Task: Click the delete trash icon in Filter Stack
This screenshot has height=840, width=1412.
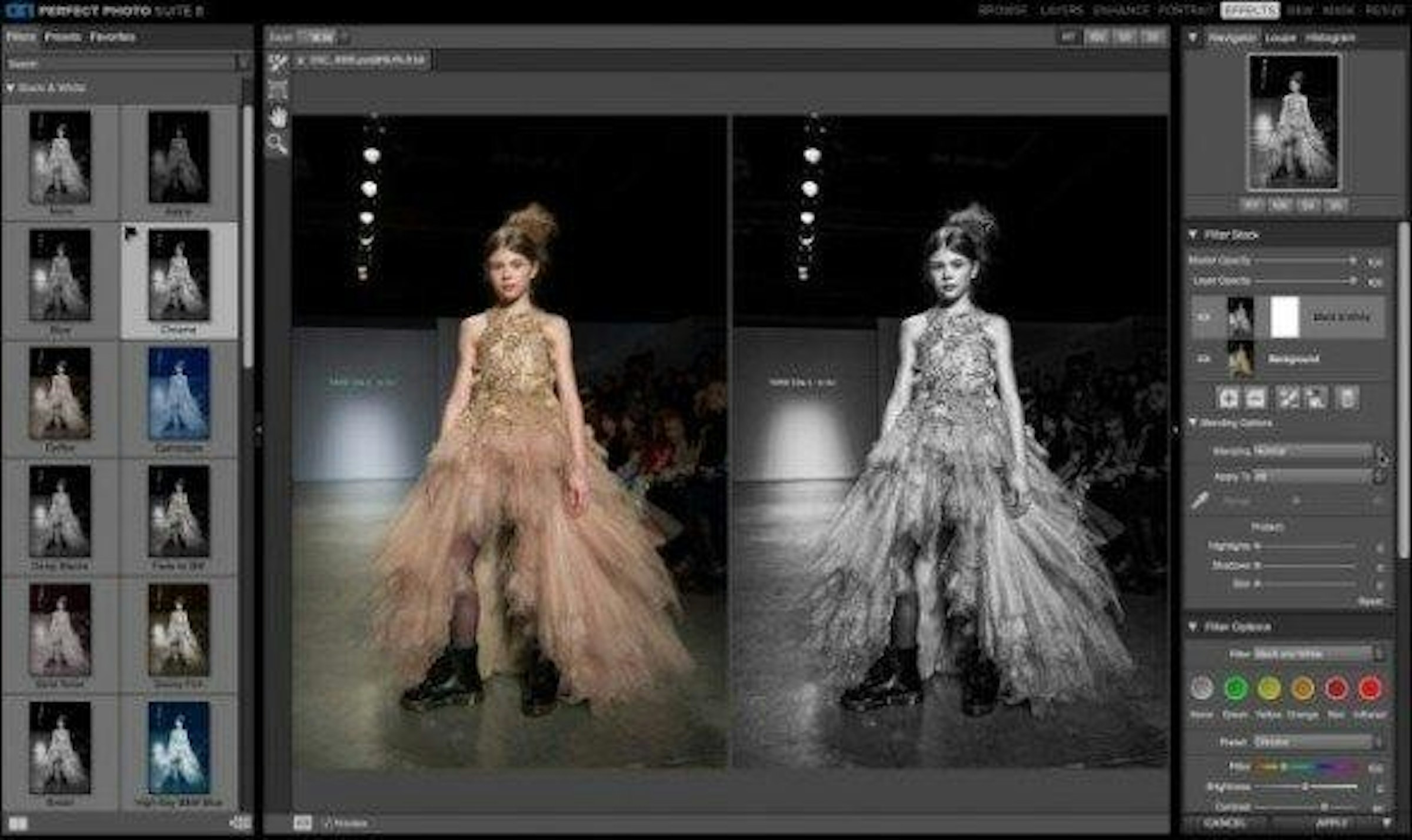Action: coord(1347,398)
